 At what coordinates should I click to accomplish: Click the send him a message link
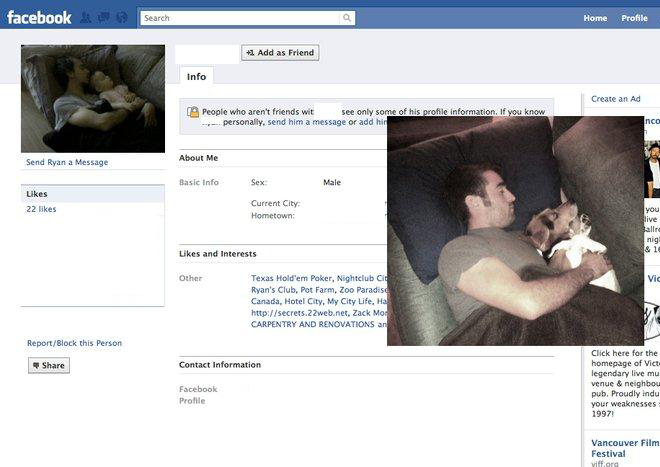pyautogui.click(x=307, y=122)
